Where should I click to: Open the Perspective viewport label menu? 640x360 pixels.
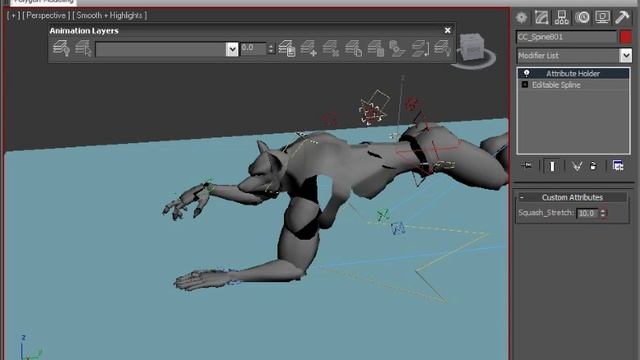[46, 16]
